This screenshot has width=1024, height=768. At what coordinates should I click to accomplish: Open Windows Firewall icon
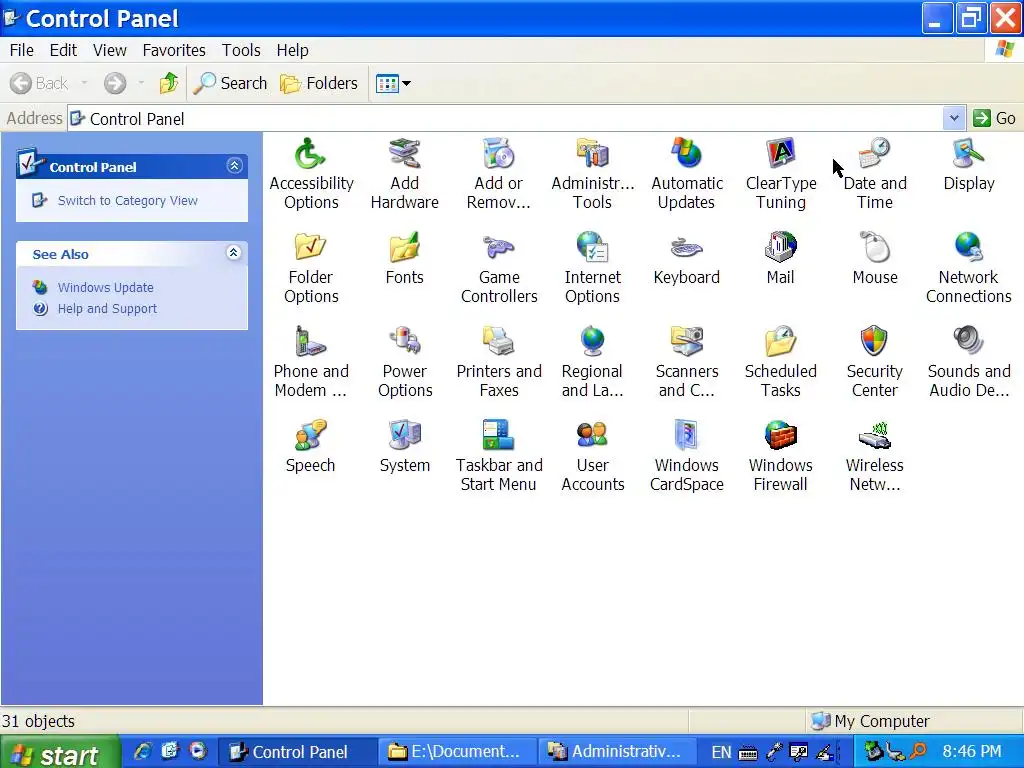tap(780, 436)
